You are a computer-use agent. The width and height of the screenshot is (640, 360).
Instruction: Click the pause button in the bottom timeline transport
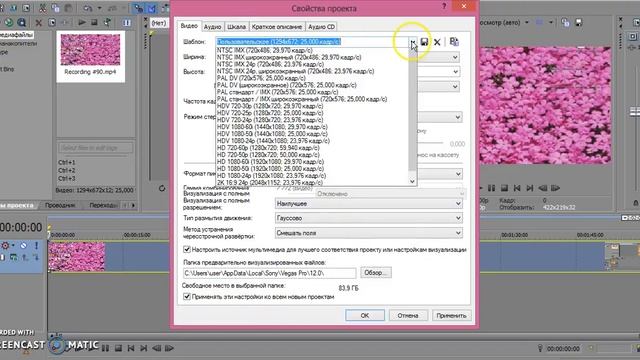[x=105, y=348]
